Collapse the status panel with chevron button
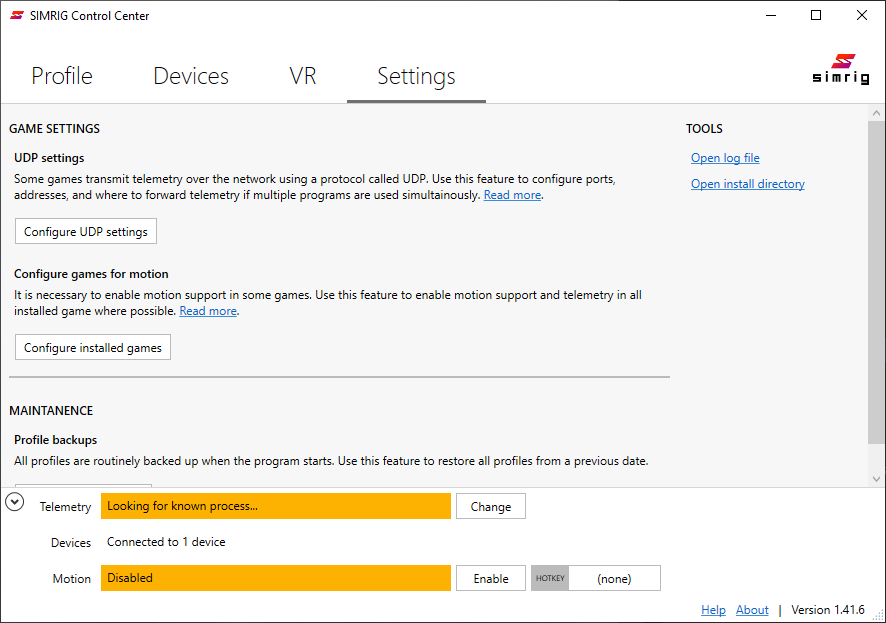 15,502
